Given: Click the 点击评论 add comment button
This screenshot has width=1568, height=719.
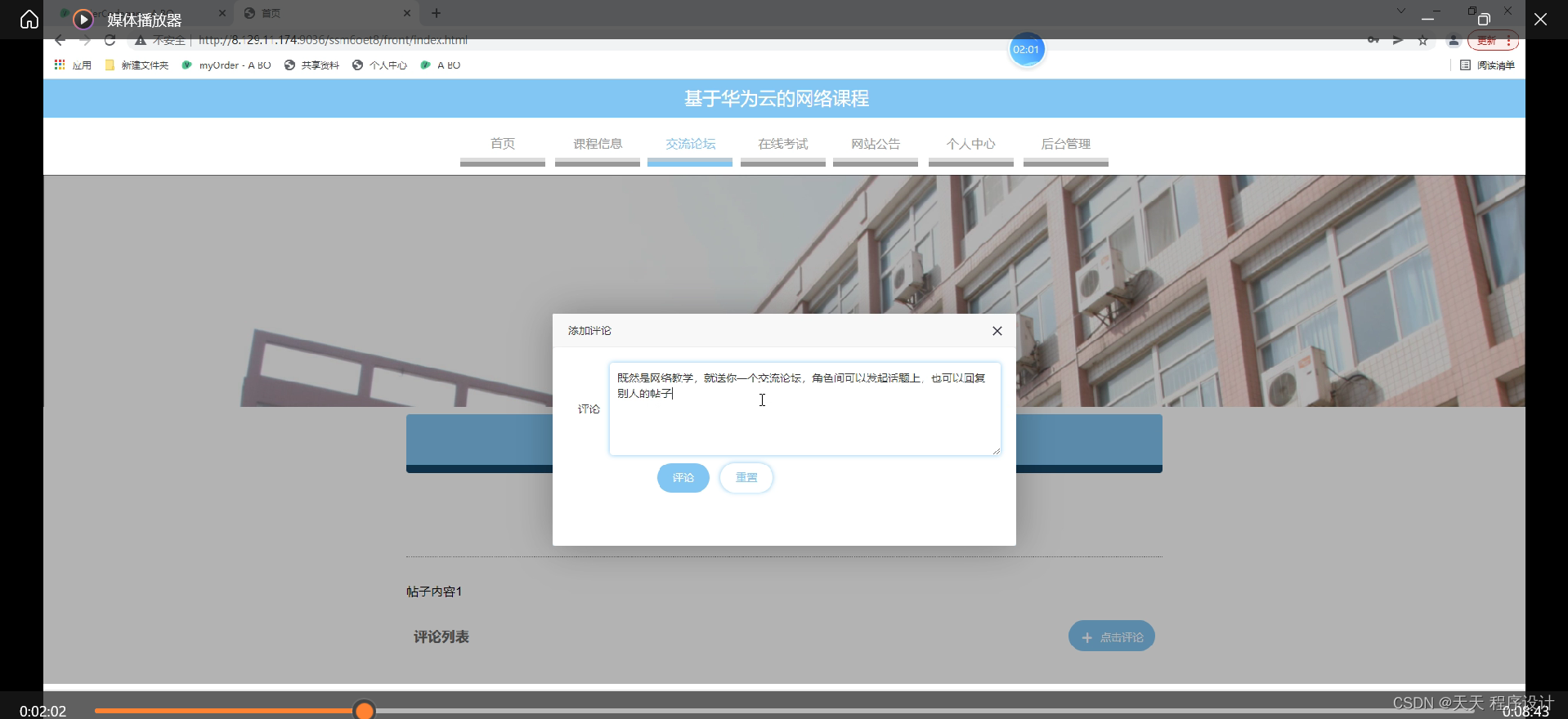Looking at the screenshot, I should point(1112,636).
